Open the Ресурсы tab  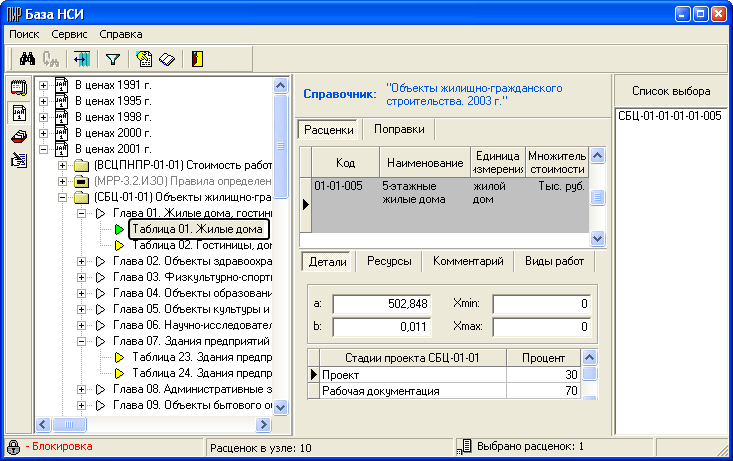pos(388,261)
